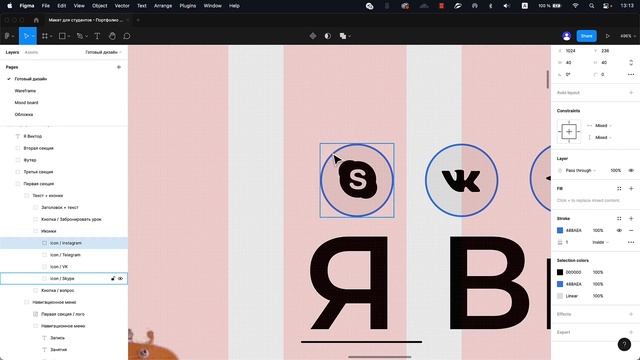640x360 pixels.
Task: Open advanced stroke options ellipsis
Action: (x=631, y=242)
